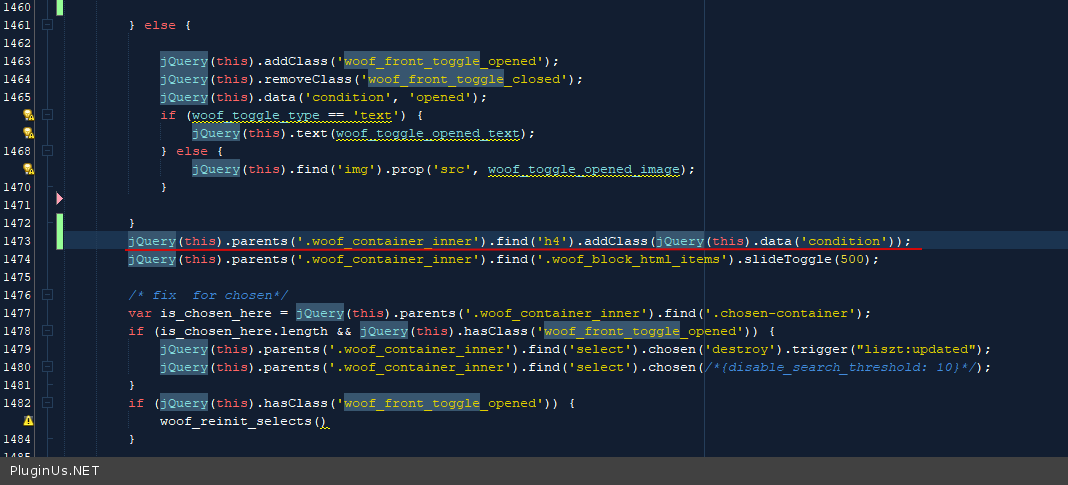This screenshot has width=1068, height=485.
Task: Toggle the fold marker at line 1480
Action: 47,367
